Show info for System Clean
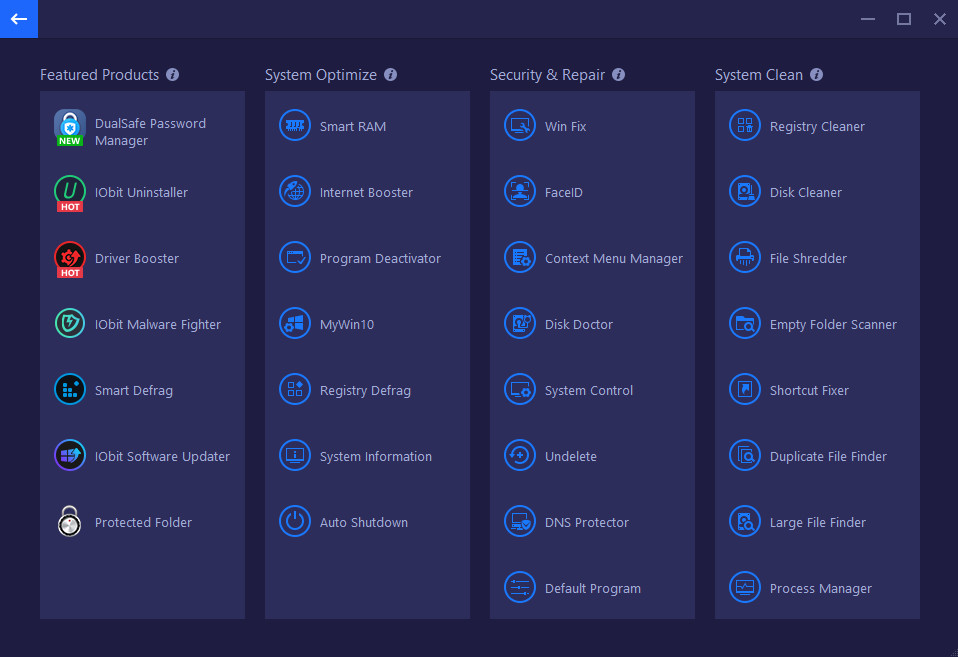The image size is (958, 657). click(x=816, y=75)
